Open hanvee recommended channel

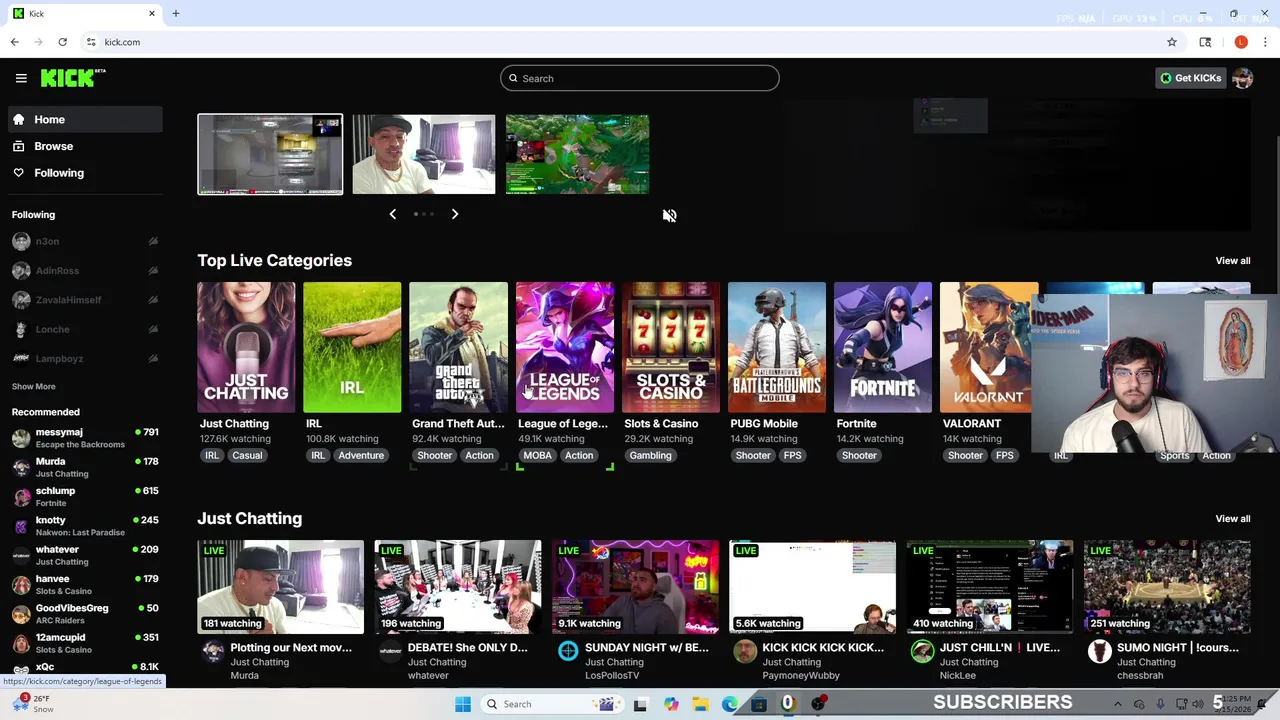point(85,584)
